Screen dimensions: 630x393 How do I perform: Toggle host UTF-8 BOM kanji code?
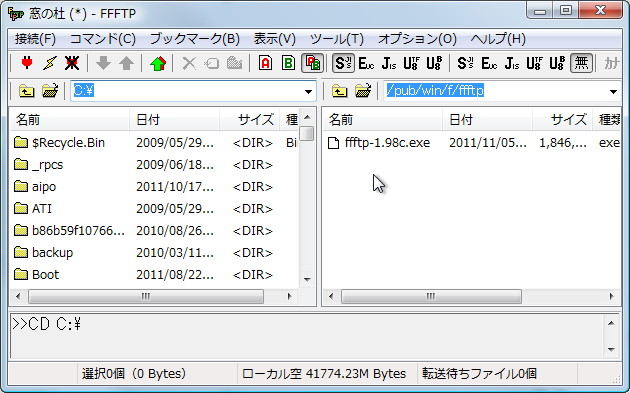click(435, 63)
